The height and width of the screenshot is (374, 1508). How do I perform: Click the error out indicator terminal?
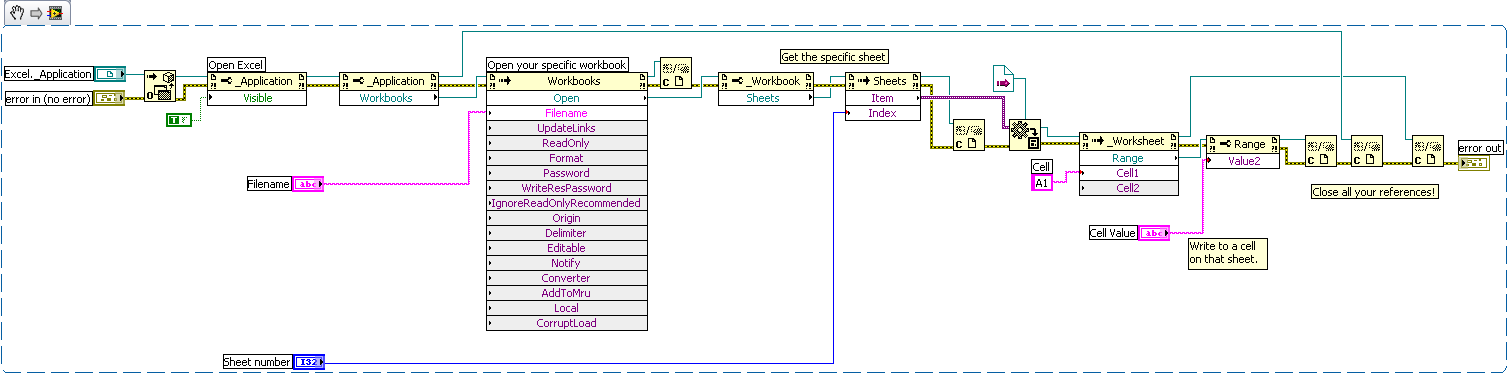(x=1474, y=163)
